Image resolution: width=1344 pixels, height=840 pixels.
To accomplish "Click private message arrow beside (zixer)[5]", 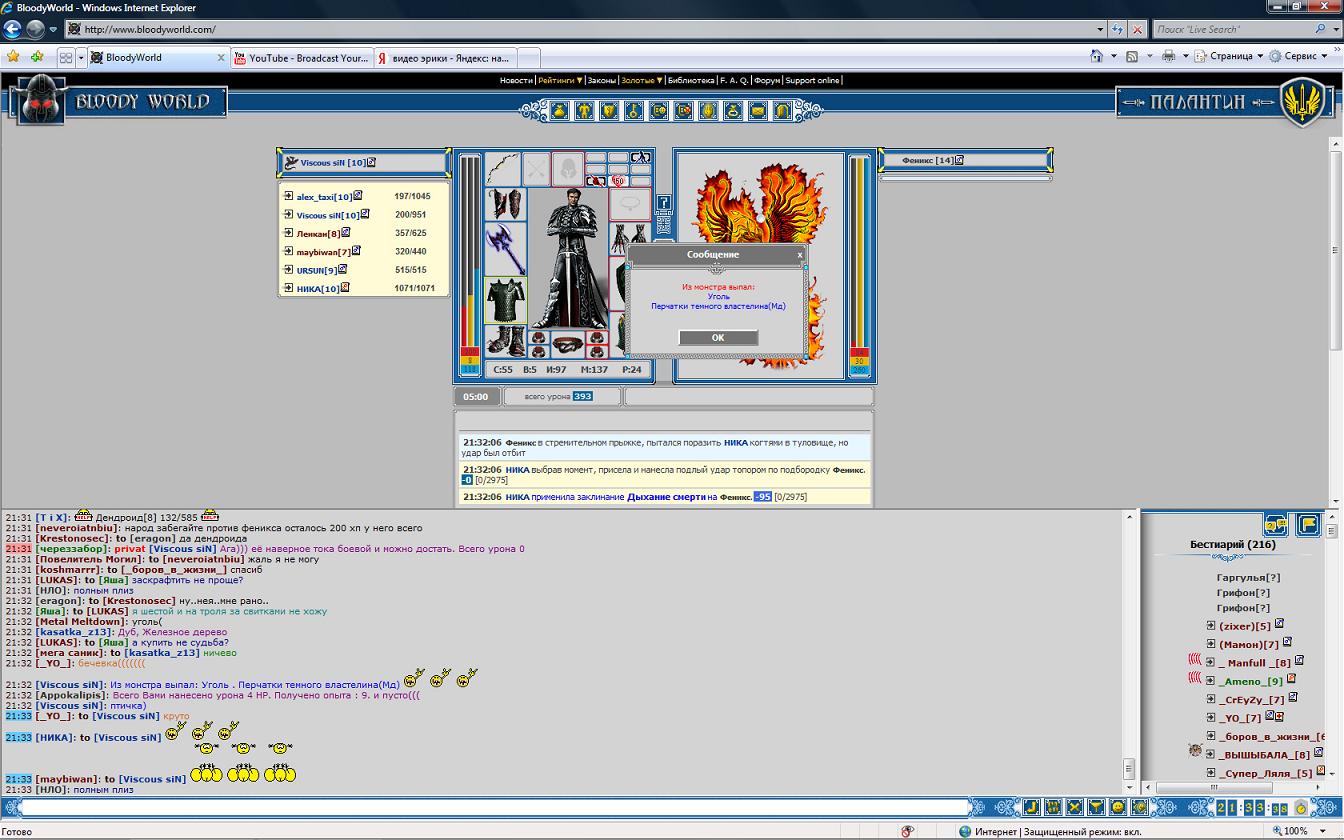I will (x=1211, y=626).
